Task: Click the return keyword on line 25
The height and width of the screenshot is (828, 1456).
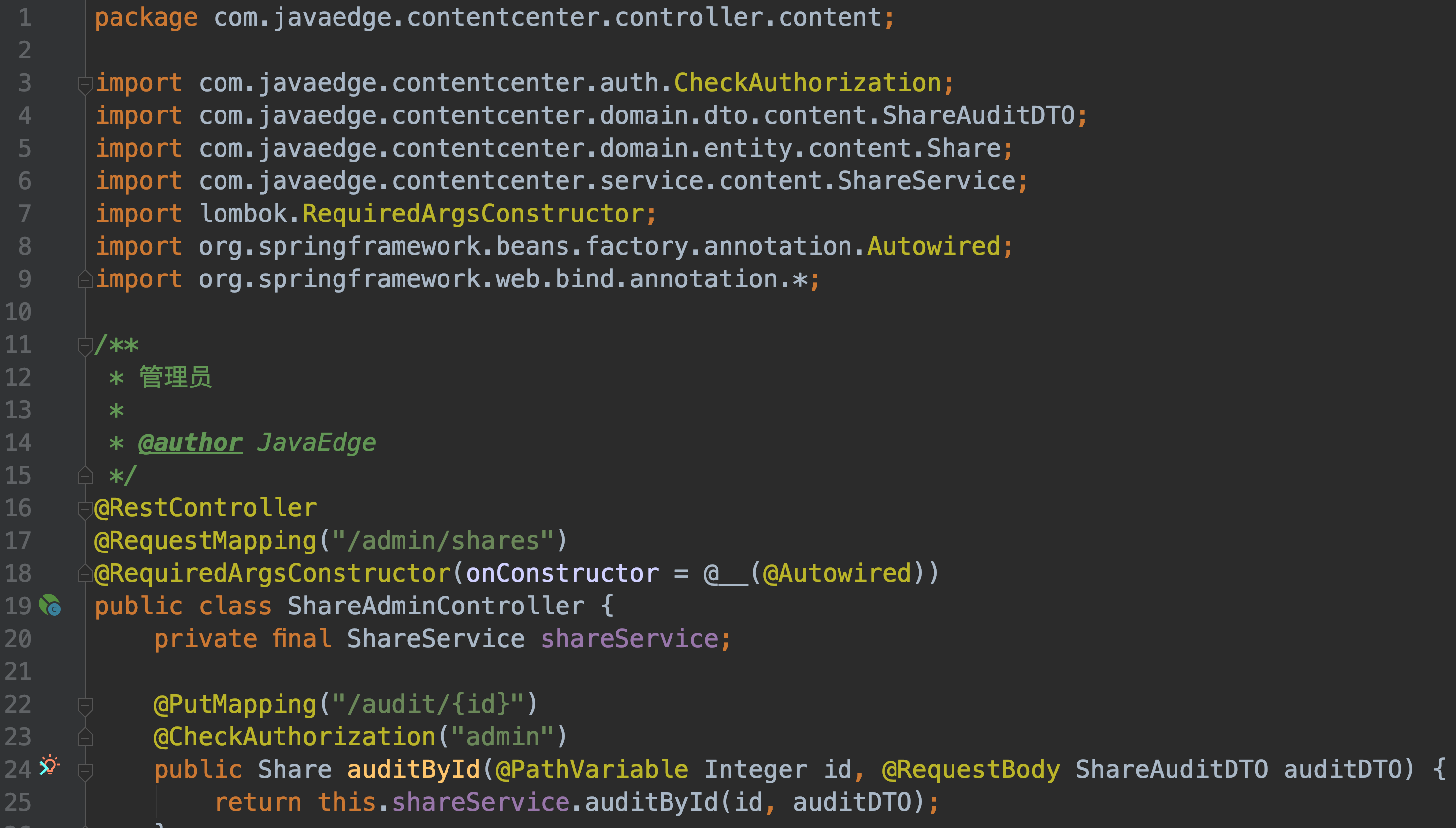Action: 258,802
